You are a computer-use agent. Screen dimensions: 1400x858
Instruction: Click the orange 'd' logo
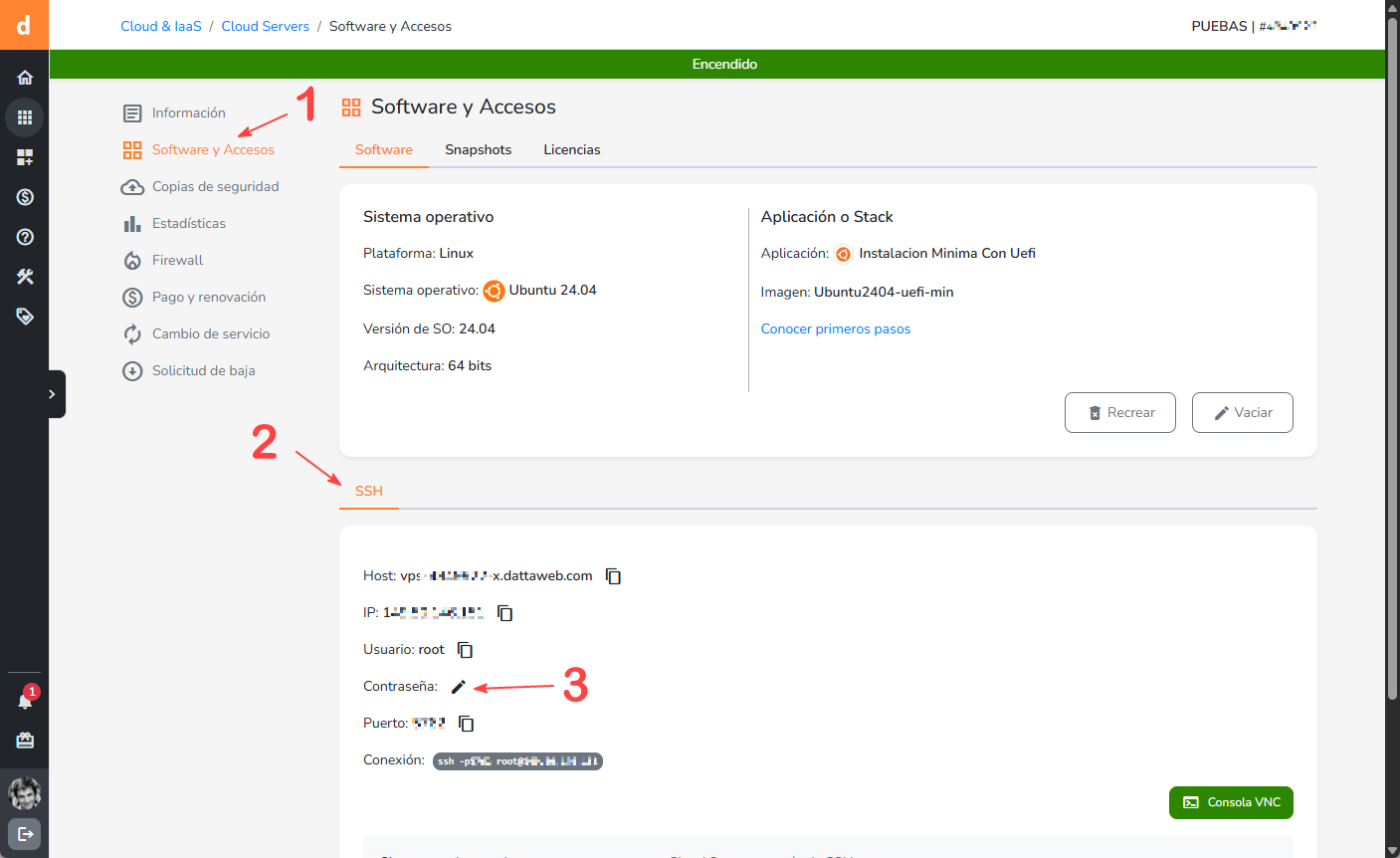24,25
